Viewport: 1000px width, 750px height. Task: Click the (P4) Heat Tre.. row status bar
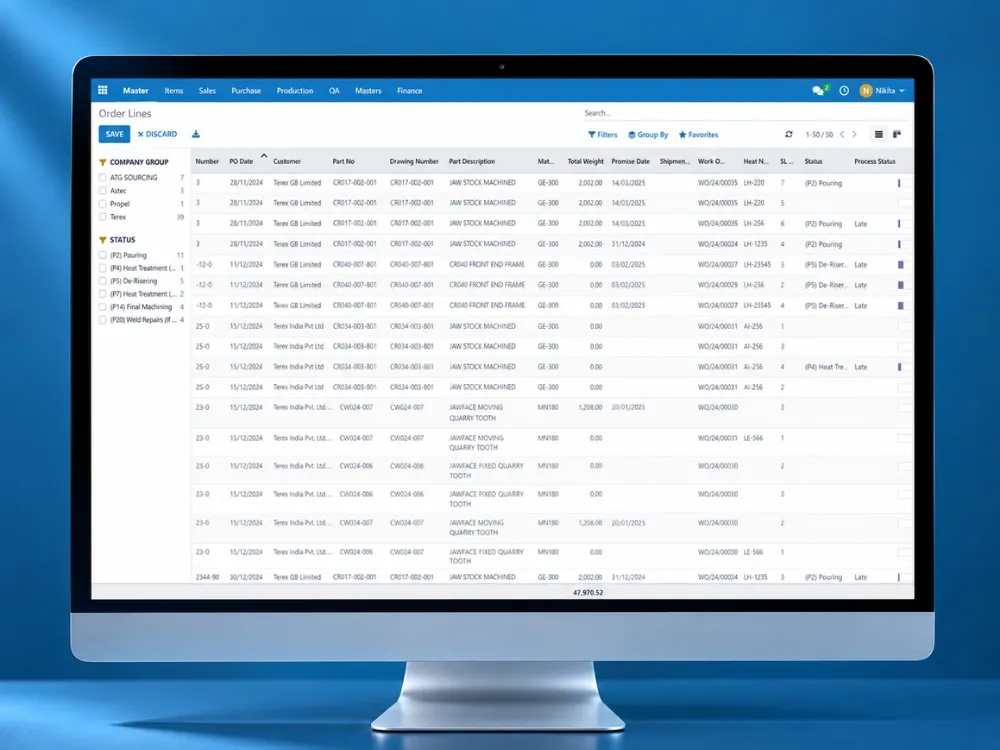[x=899, y=367]
